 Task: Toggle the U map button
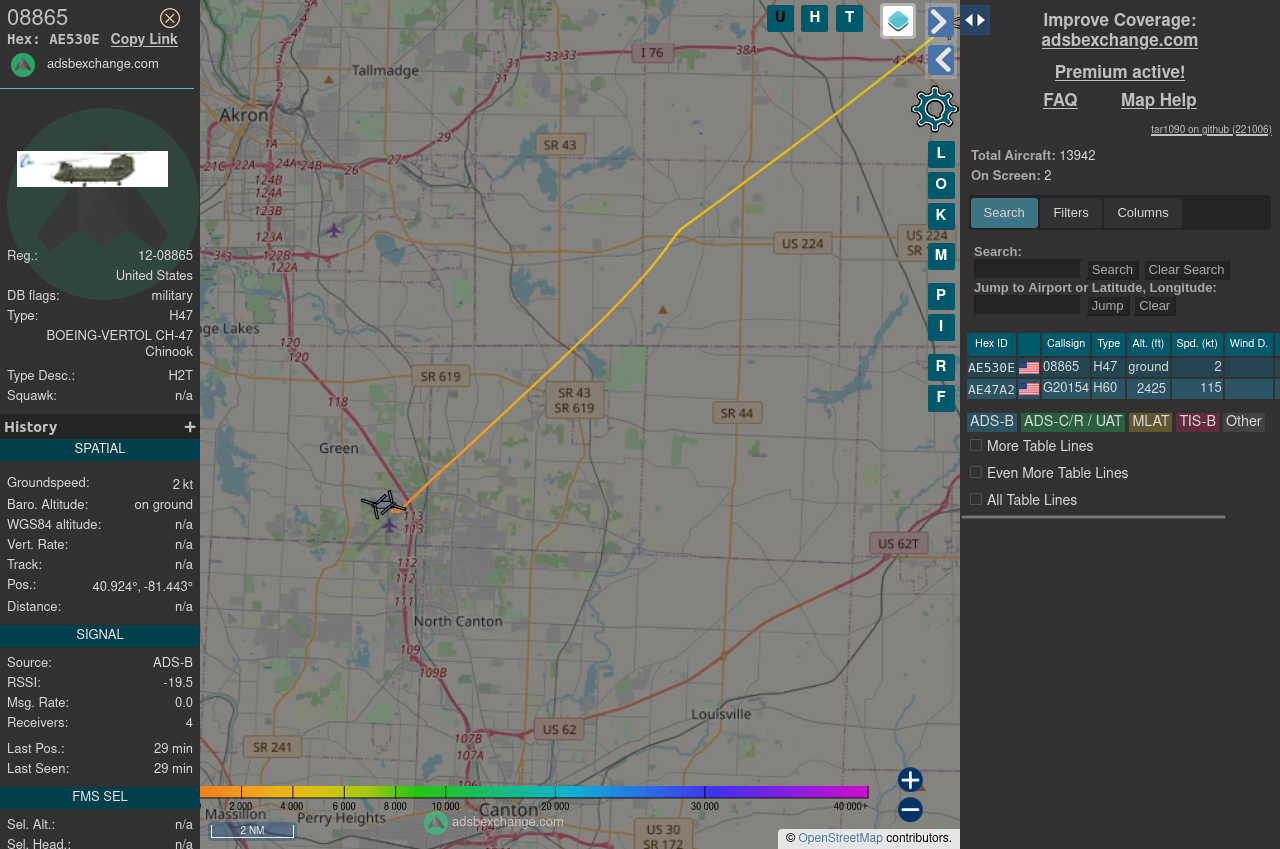click(780, 18)
